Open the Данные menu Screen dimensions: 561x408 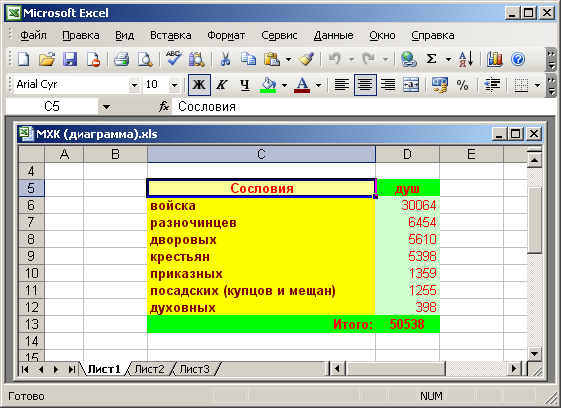(x=333, y=35)
